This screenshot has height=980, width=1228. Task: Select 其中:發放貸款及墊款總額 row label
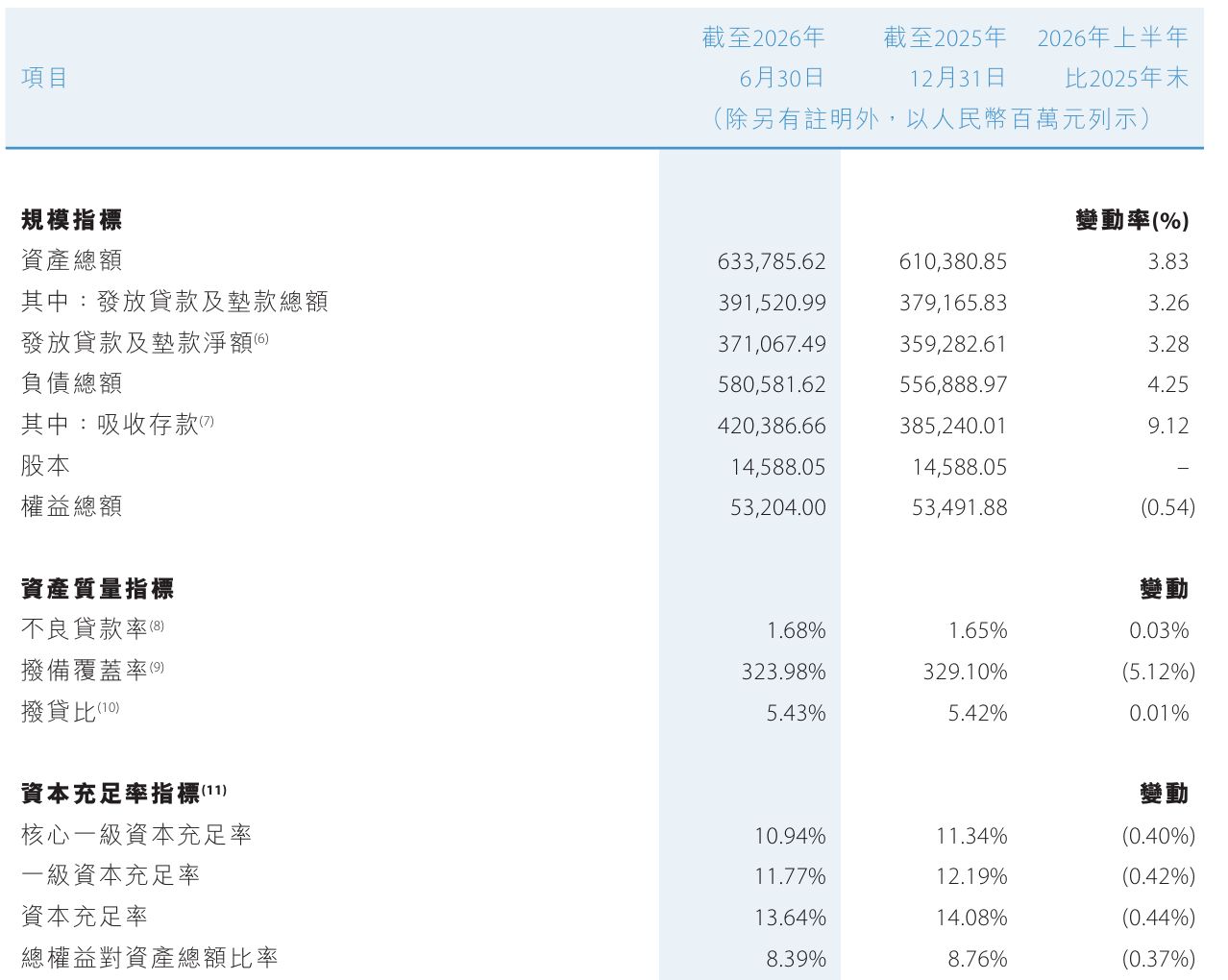tap(175, 302)
